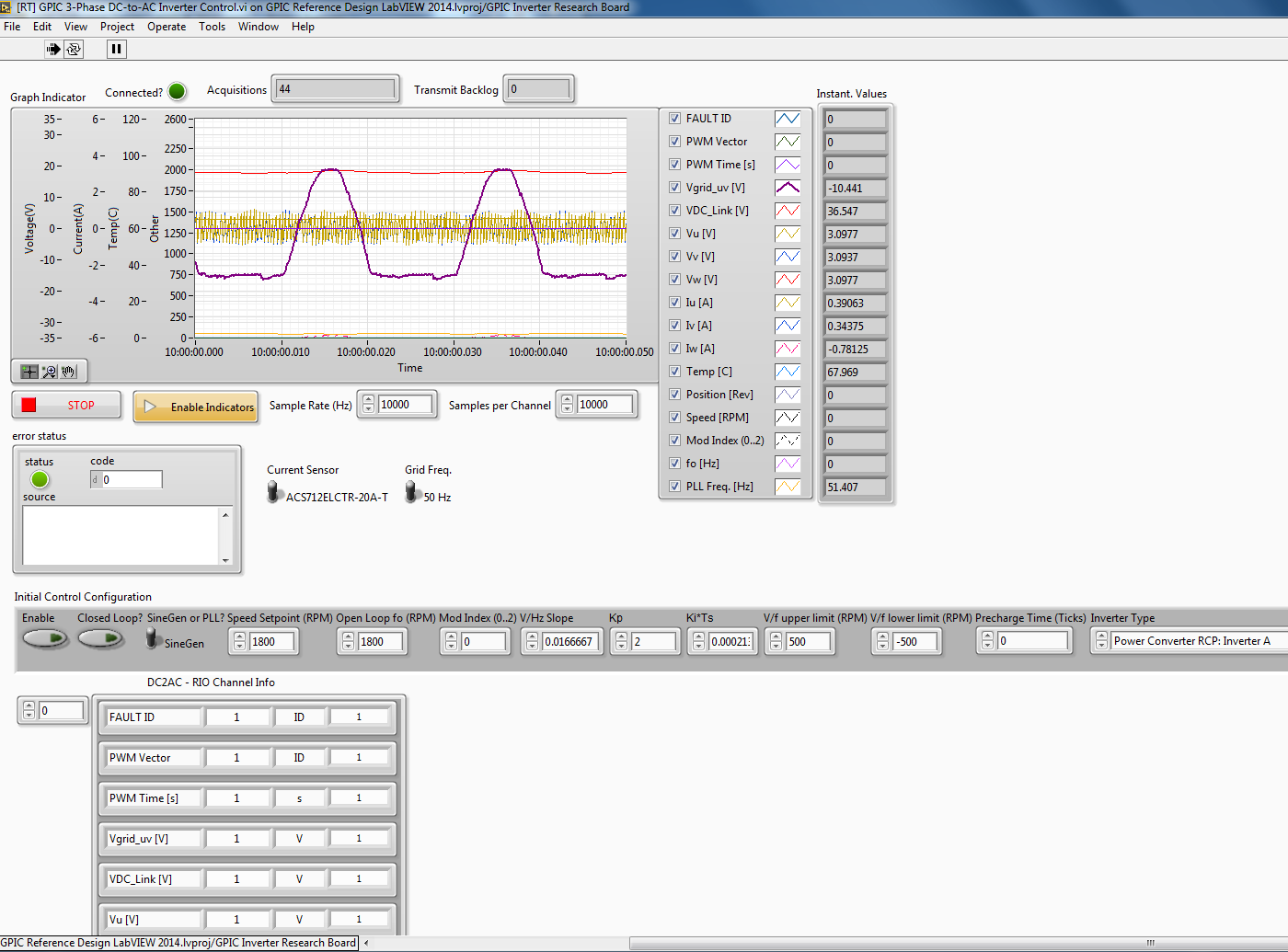Click the Precharge Time (Ticks) field
This screenshot has height=952, width=1288.
click(x=1034, y=642)
